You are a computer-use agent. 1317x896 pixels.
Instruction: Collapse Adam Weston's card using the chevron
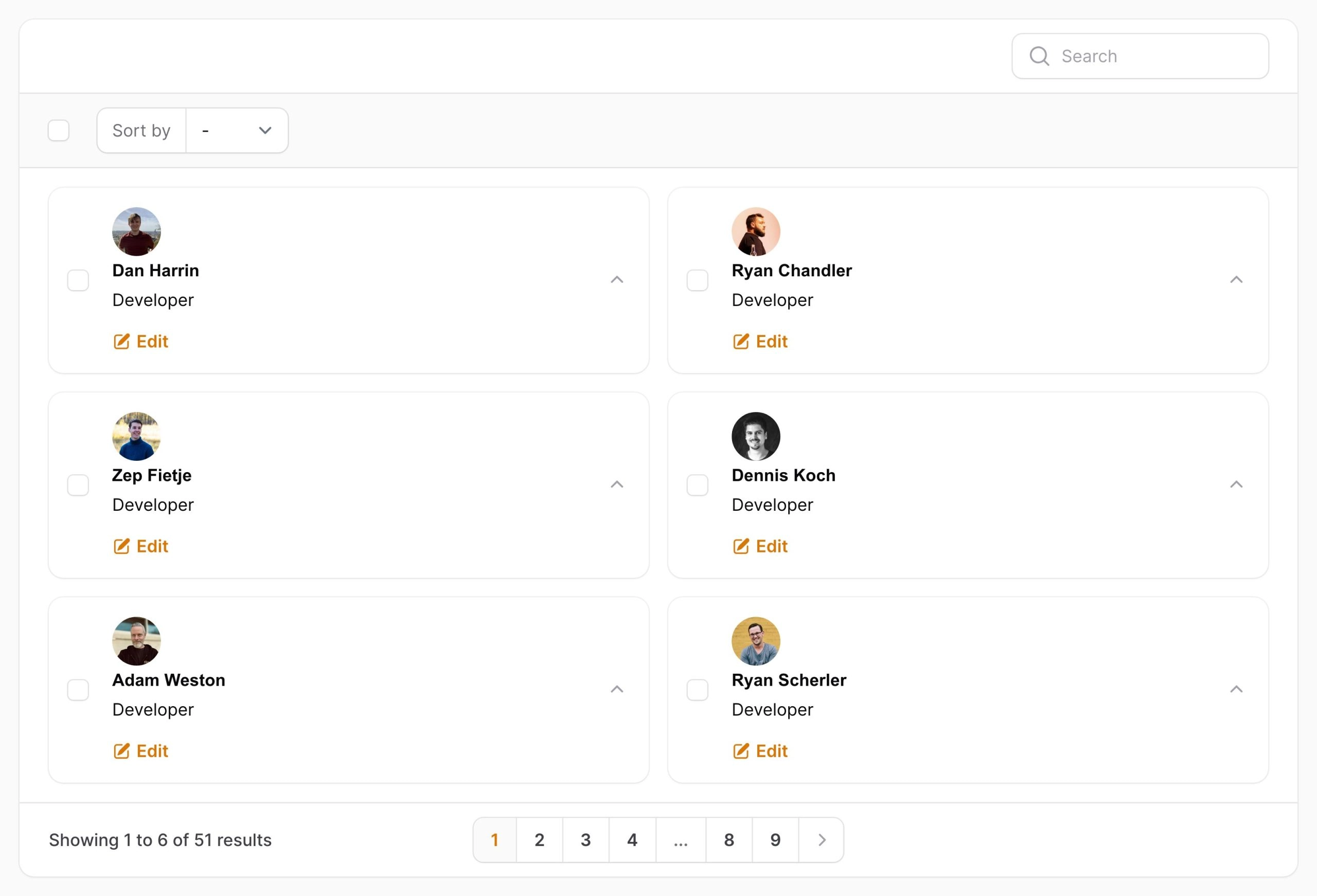coord(616,689)
